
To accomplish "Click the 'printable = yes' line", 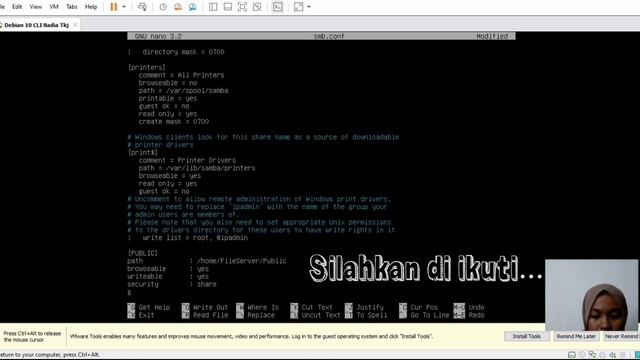I will pyautogui.click(x=168, y=98).
